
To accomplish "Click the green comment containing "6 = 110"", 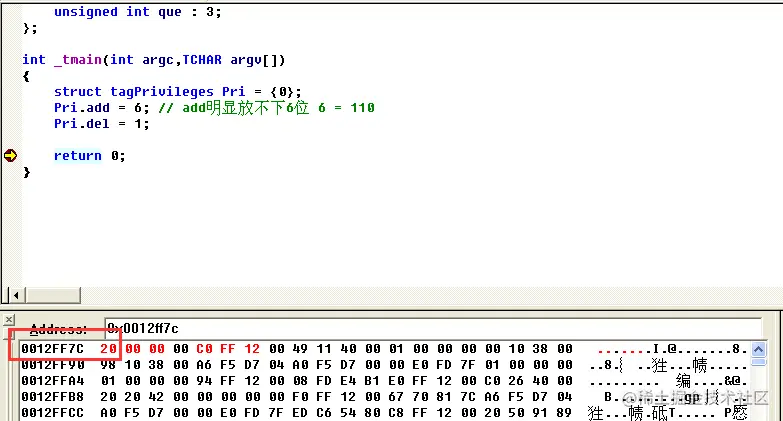I will pos(267,108).
